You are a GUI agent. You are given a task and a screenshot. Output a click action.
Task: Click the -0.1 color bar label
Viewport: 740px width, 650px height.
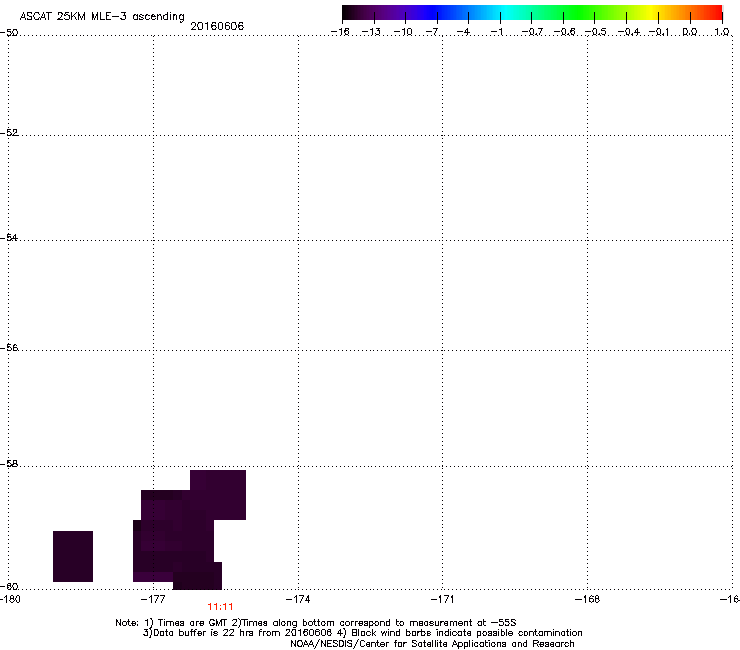pyautogui.click(x=659, y=32)
